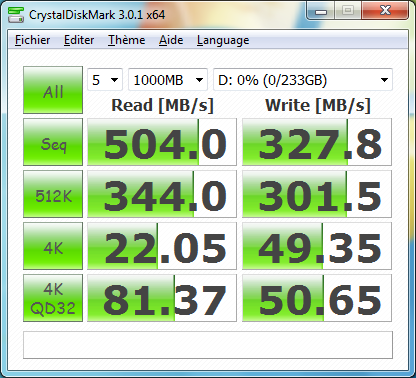The height and width of the screenshot is (378, 416).
Task: Select the 512K read result 344.0
Action: 162,194
